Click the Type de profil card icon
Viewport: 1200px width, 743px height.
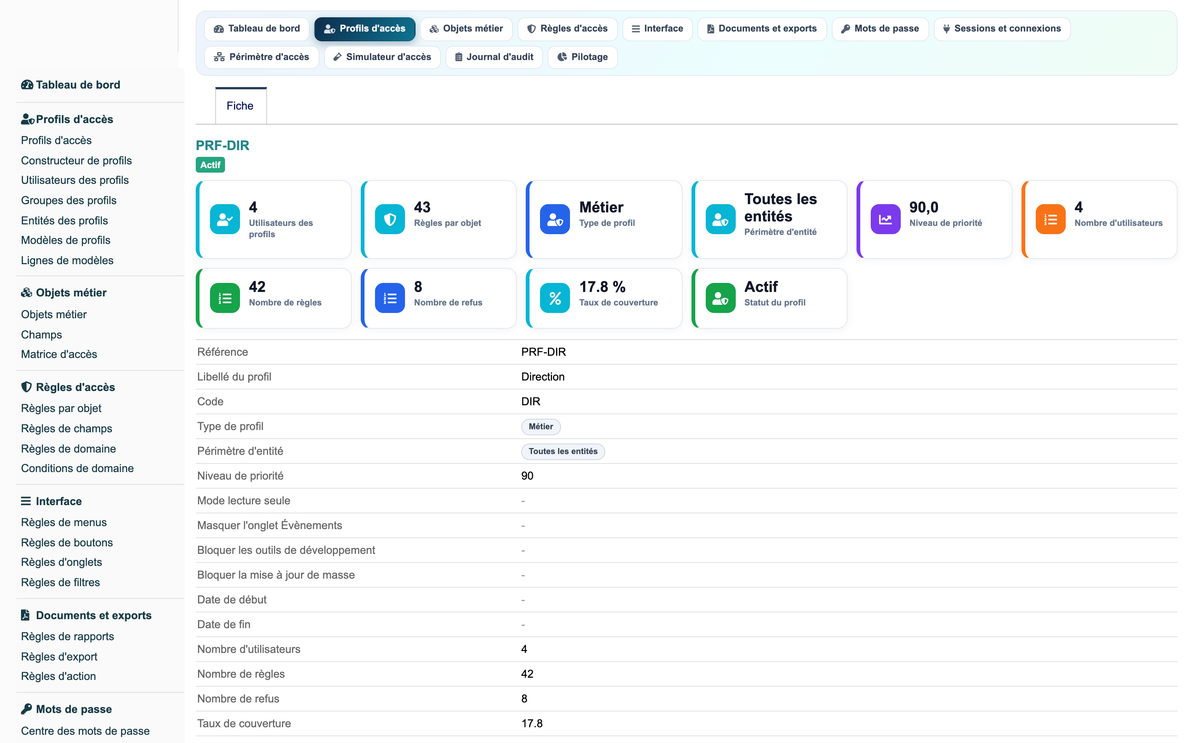coord(555,220)
